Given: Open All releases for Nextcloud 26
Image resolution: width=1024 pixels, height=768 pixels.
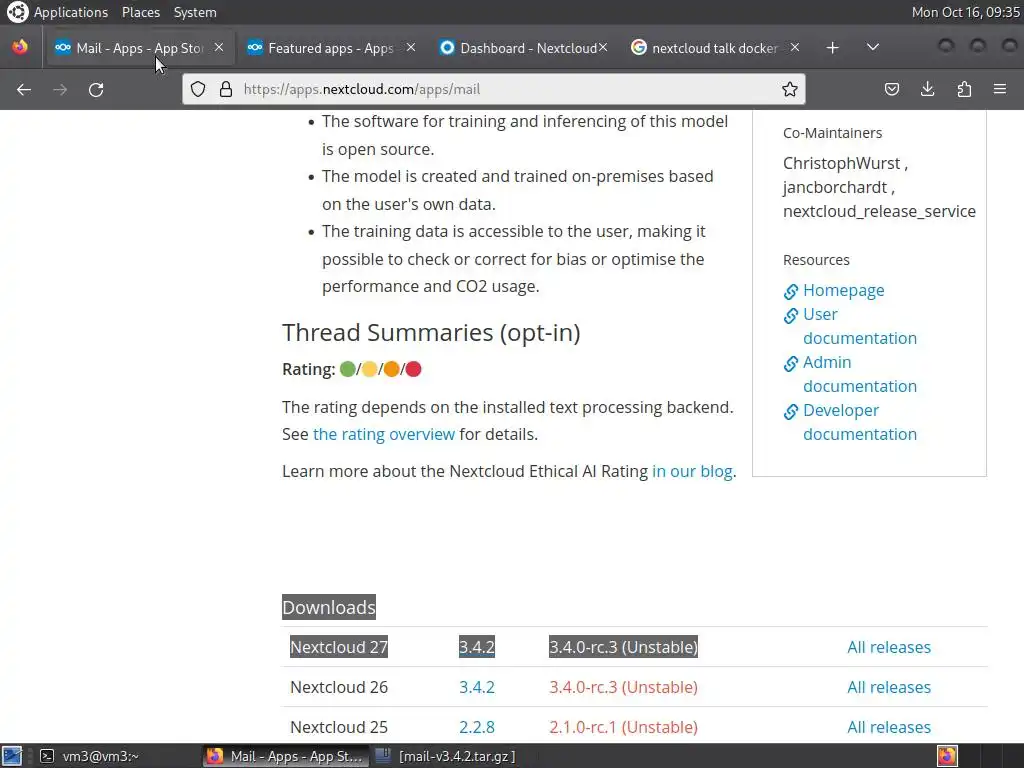Looking at the screenshot, I should (x=889, y=687).
